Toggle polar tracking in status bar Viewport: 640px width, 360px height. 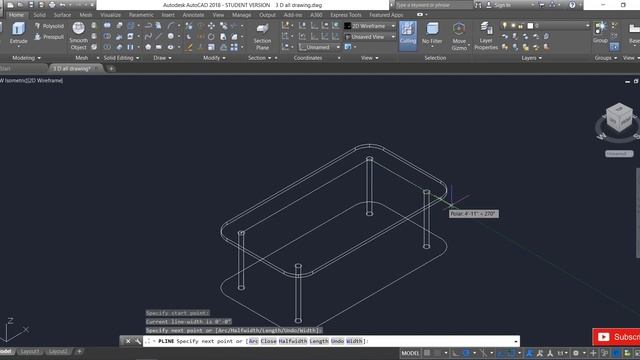tap(466, 353)
